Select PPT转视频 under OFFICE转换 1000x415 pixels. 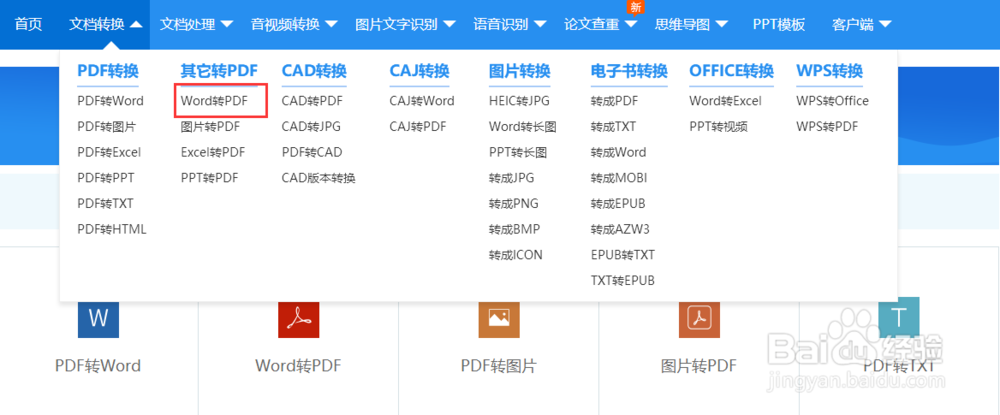pyautogui.click(x=718, y=127)
